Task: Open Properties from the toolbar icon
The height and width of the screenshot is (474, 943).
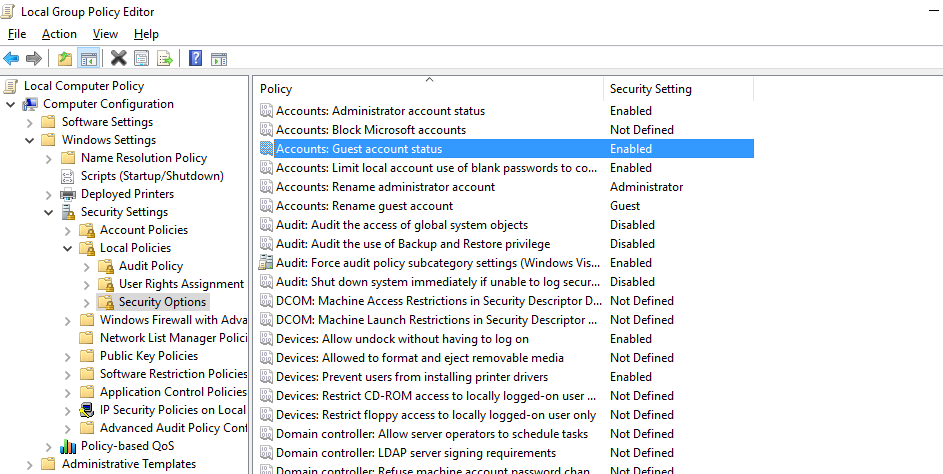Action: tap(141, 58)
